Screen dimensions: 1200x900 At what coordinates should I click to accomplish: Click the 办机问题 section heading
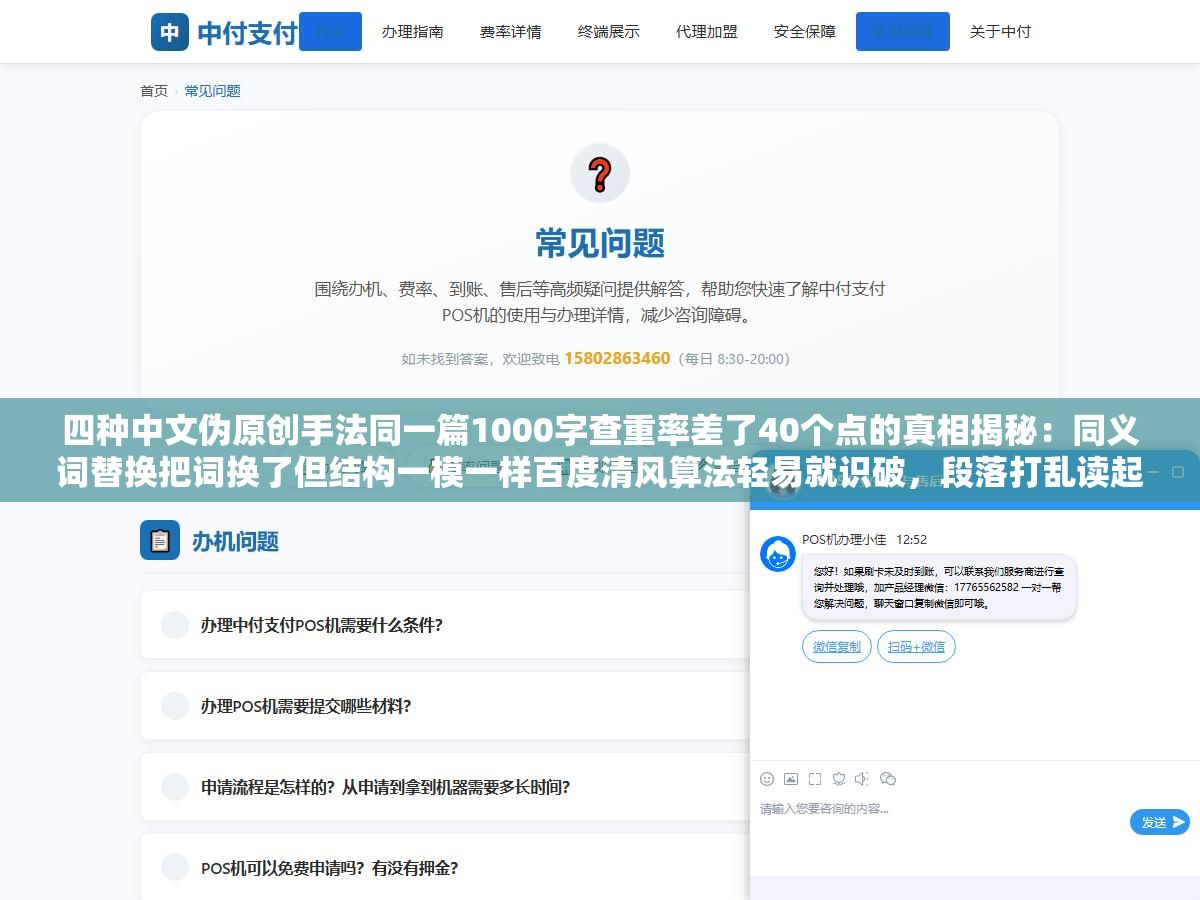tap(235, 541)
